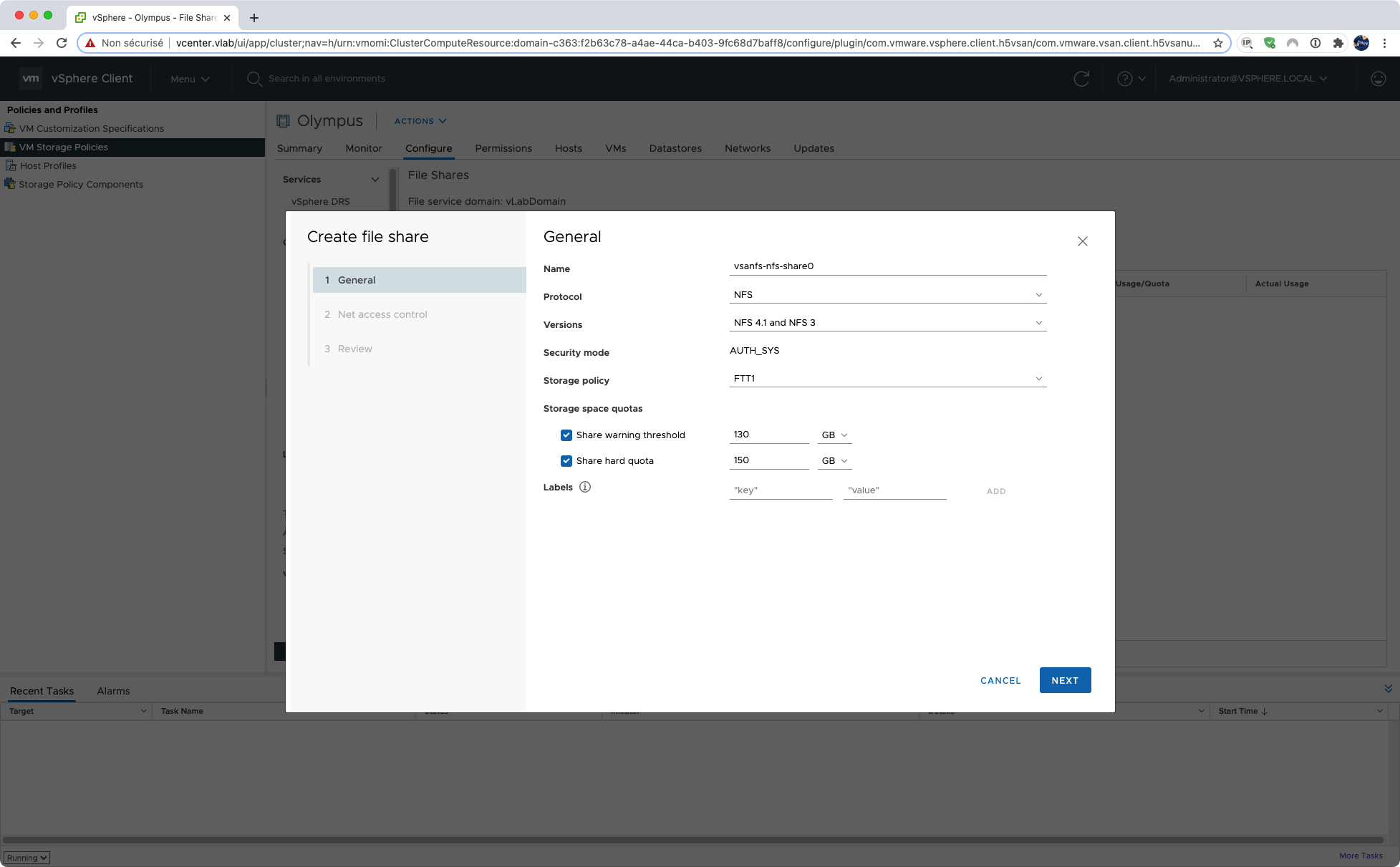Collapse the Services section
The image size is (1400, 867).
[x=375, y=180]
